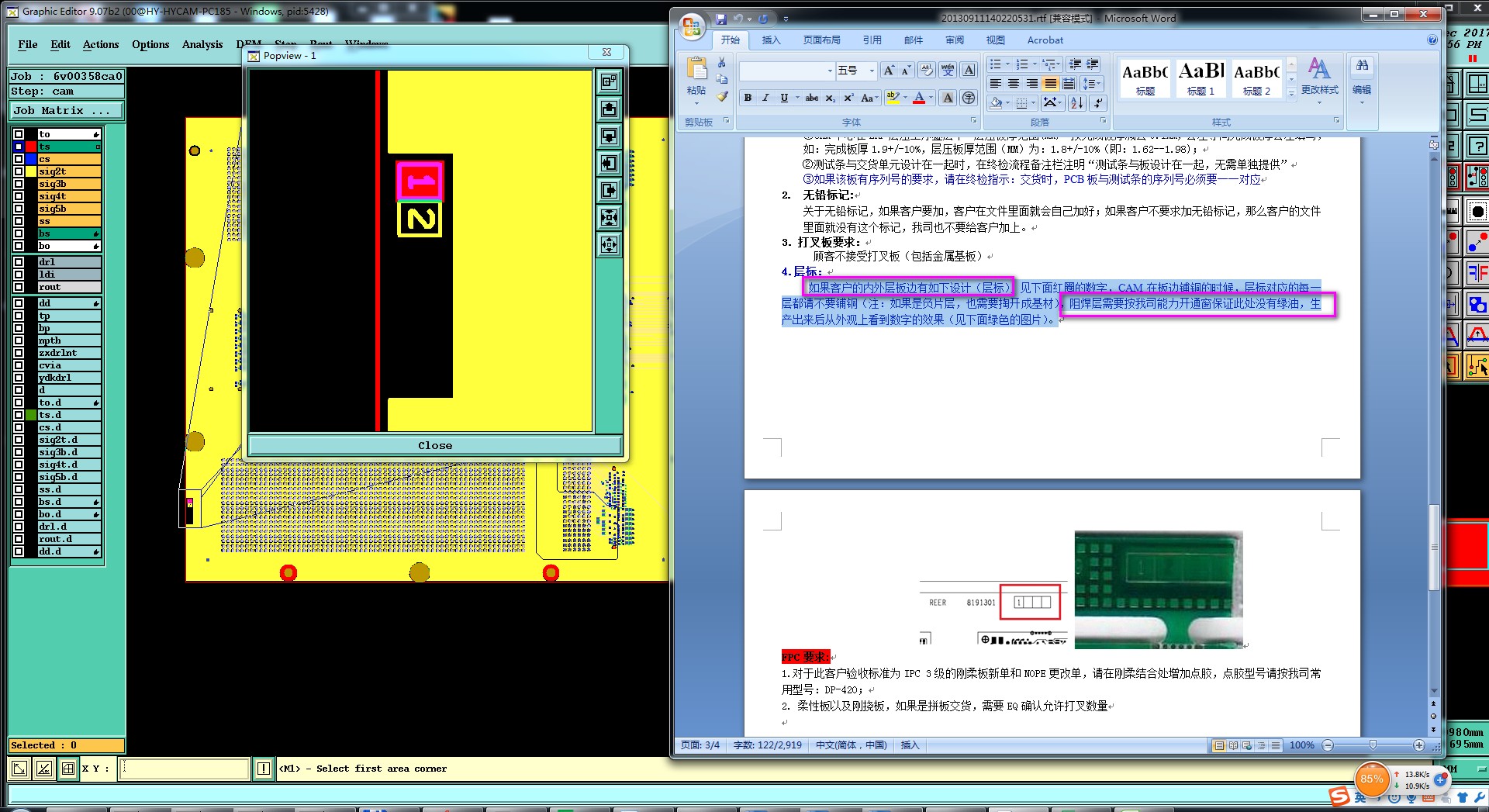Click the Decrease Indent icon in Word
Image resolution: width=1489 pixels, height=812 pixels.
pos(1075,64)
